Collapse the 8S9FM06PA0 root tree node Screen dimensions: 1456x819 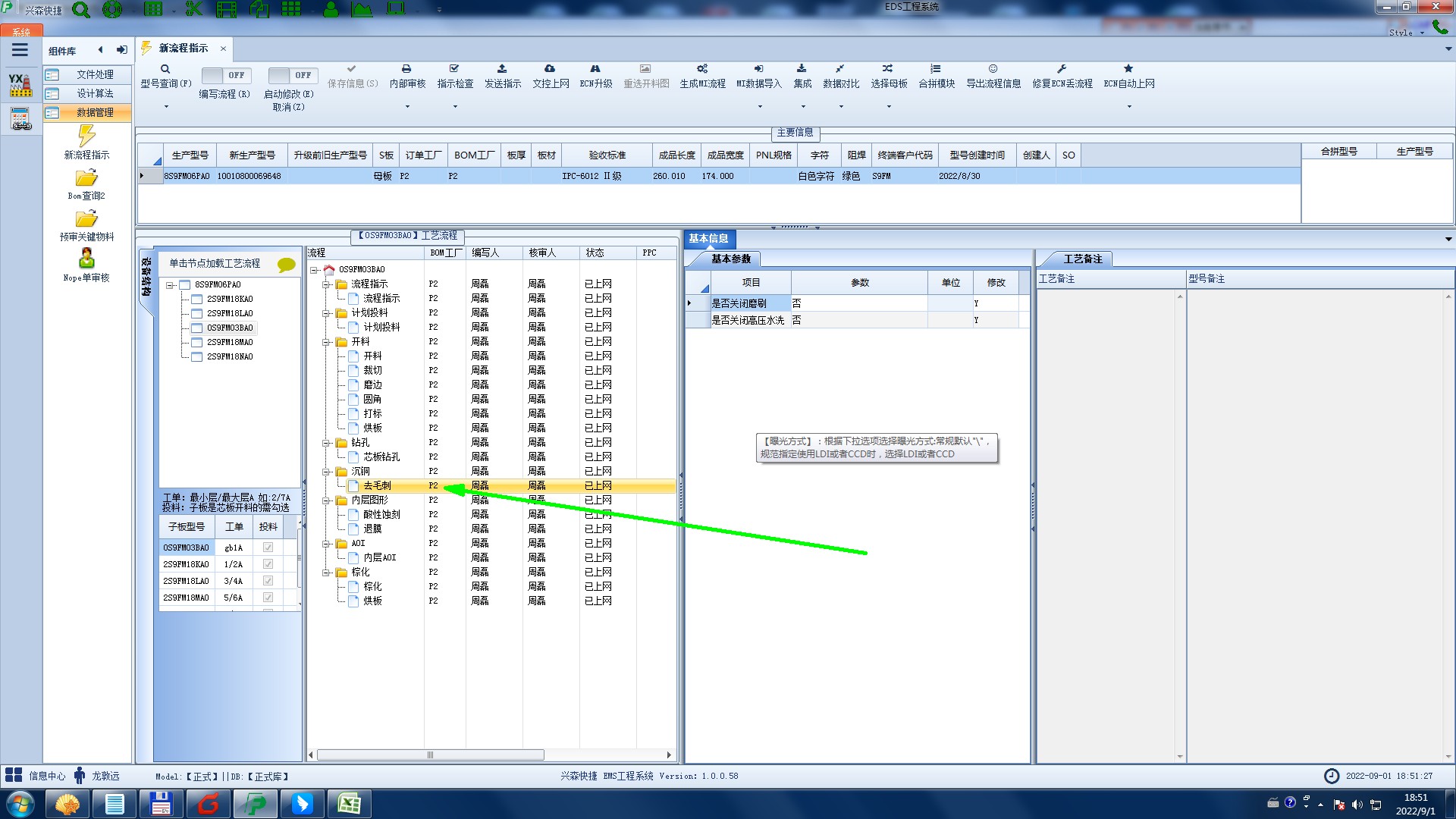[x=170, y=285]
